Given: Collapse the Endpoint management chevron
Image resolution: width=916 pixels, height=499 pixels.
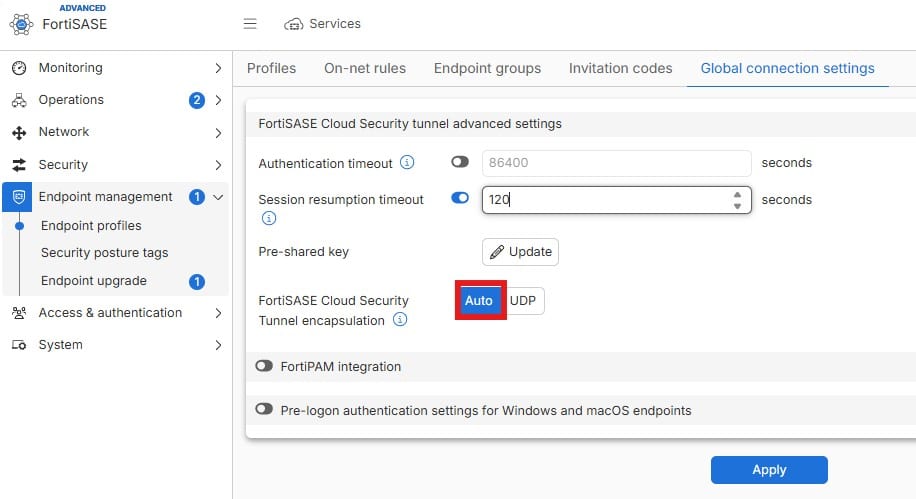Looking at the screenshot, I should tap(218, 197).
